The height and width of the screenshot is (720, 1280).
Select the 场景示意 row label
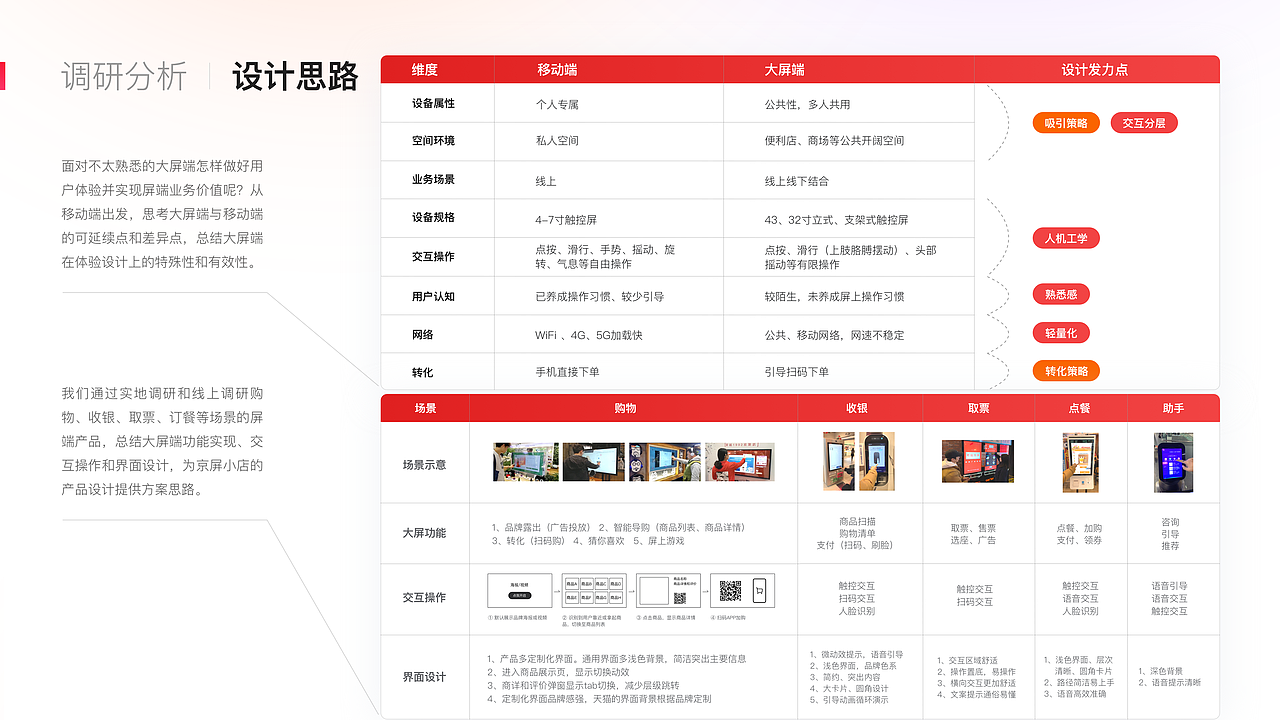(424, 465)
